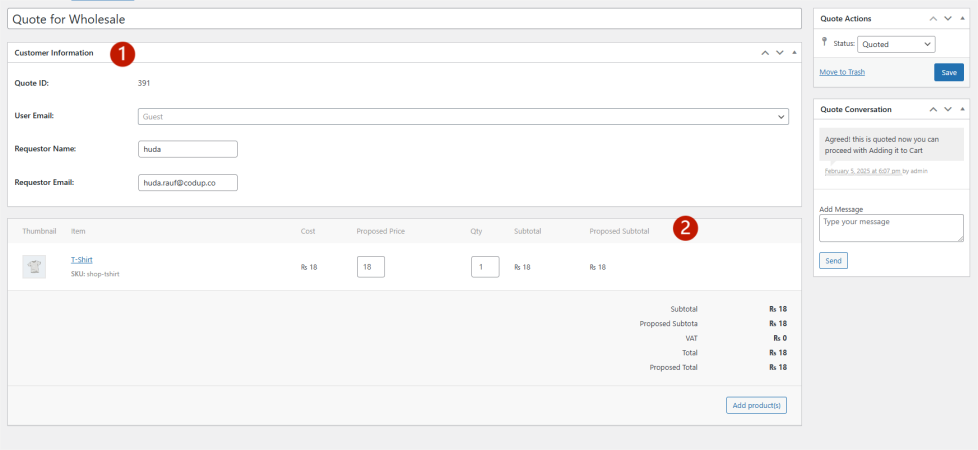Viewport: 978px width, 450px height.
Task: Click the Proposed Price column header
Action: point(380,232)
